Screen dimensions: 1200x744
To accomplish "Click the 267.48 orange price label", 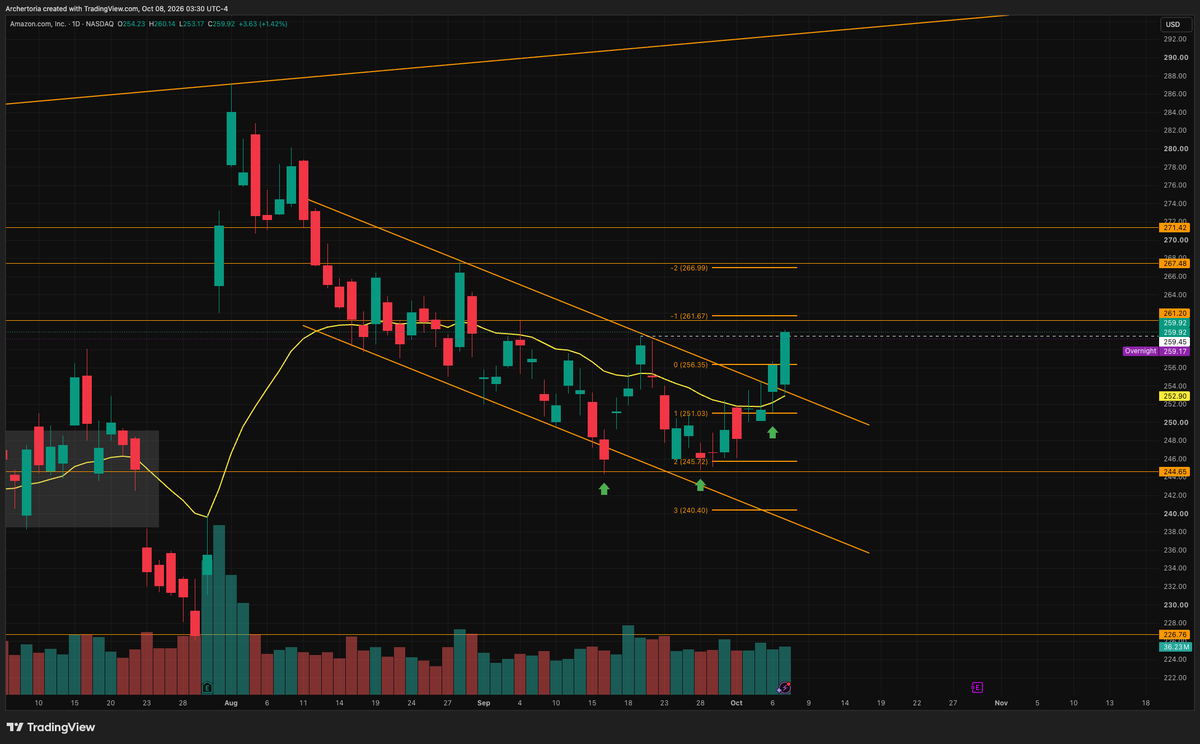I will pos(1175,264).
